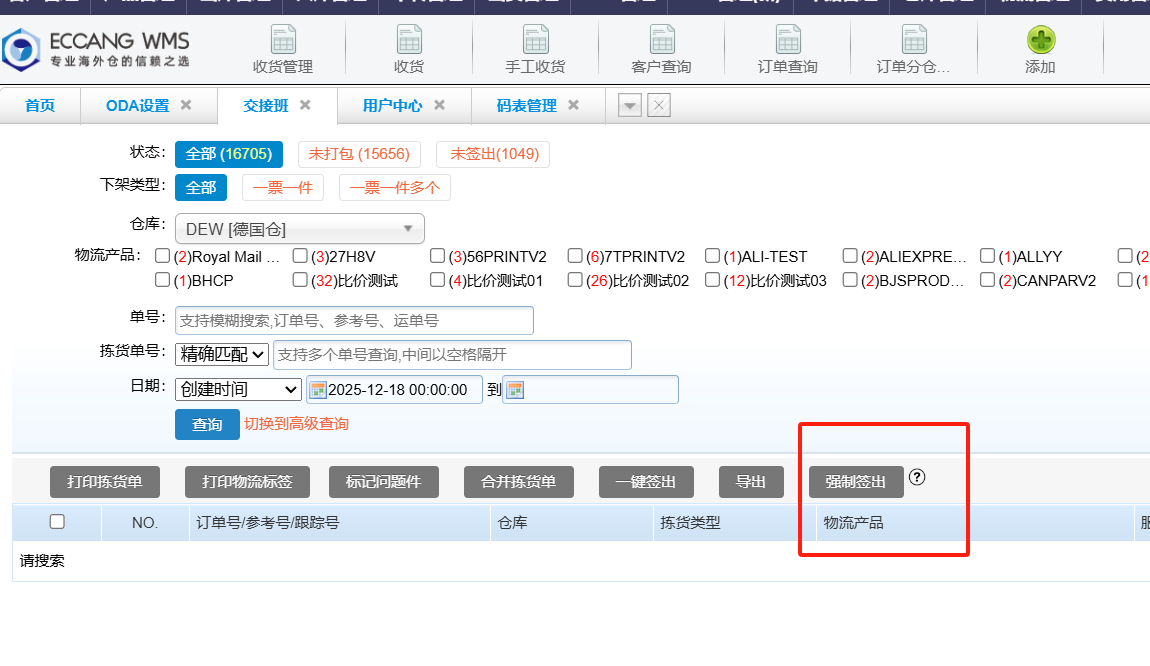Focus the 单号 fuzzy search field
The image size is (1150, 666).
tap(354, 321)
